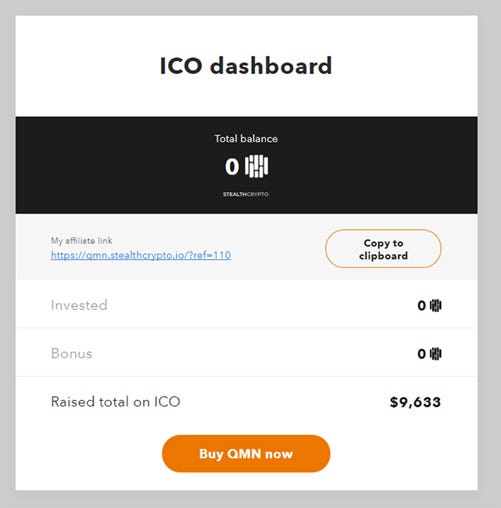Click the Invested amount value 0
Screen dimensions: 501x508
tap(422, 305)
